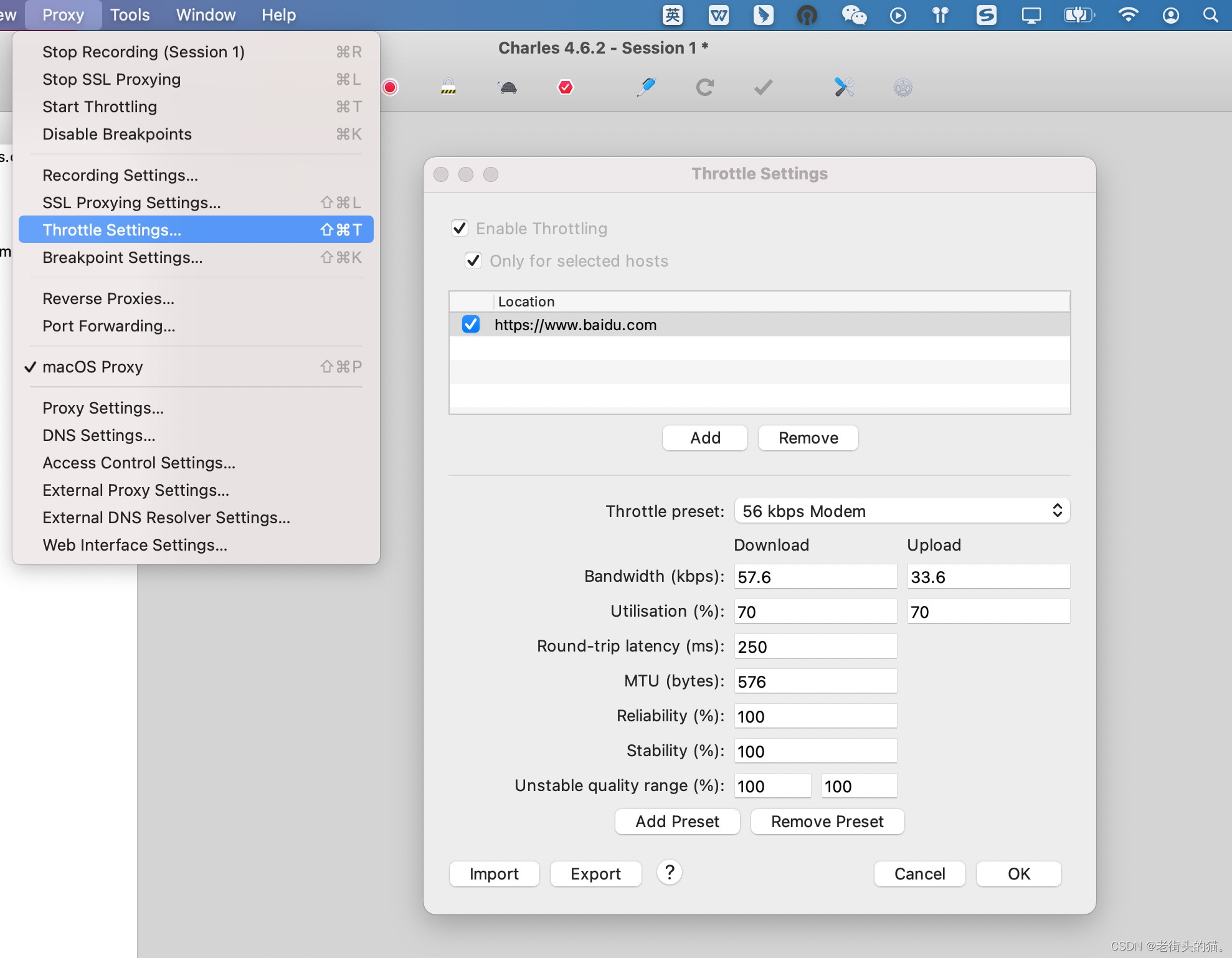
Task: Click the repeat request arrow icon
Action: tap(704, 87)
